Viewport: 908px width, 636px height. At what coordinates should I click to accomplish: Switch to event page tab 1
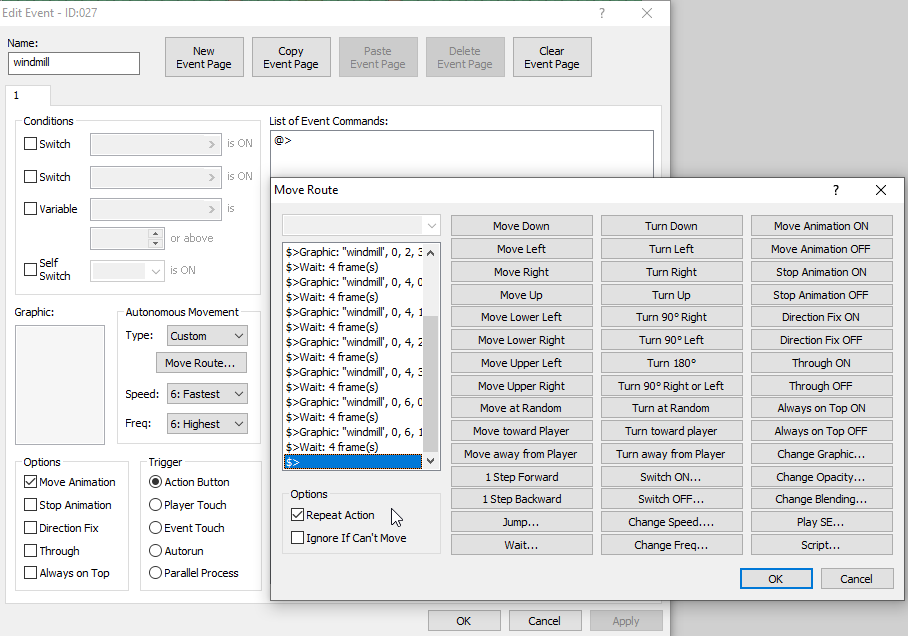17,95
